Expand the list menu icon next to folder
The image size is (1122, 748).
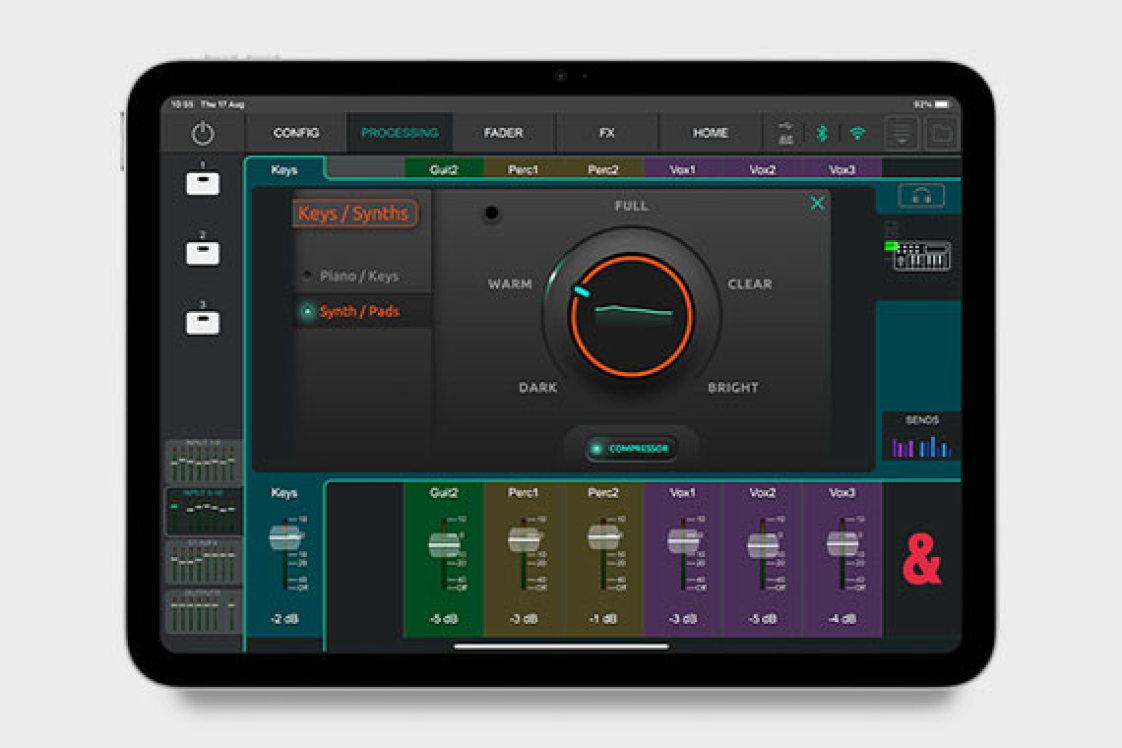click(x=902, y=133)
